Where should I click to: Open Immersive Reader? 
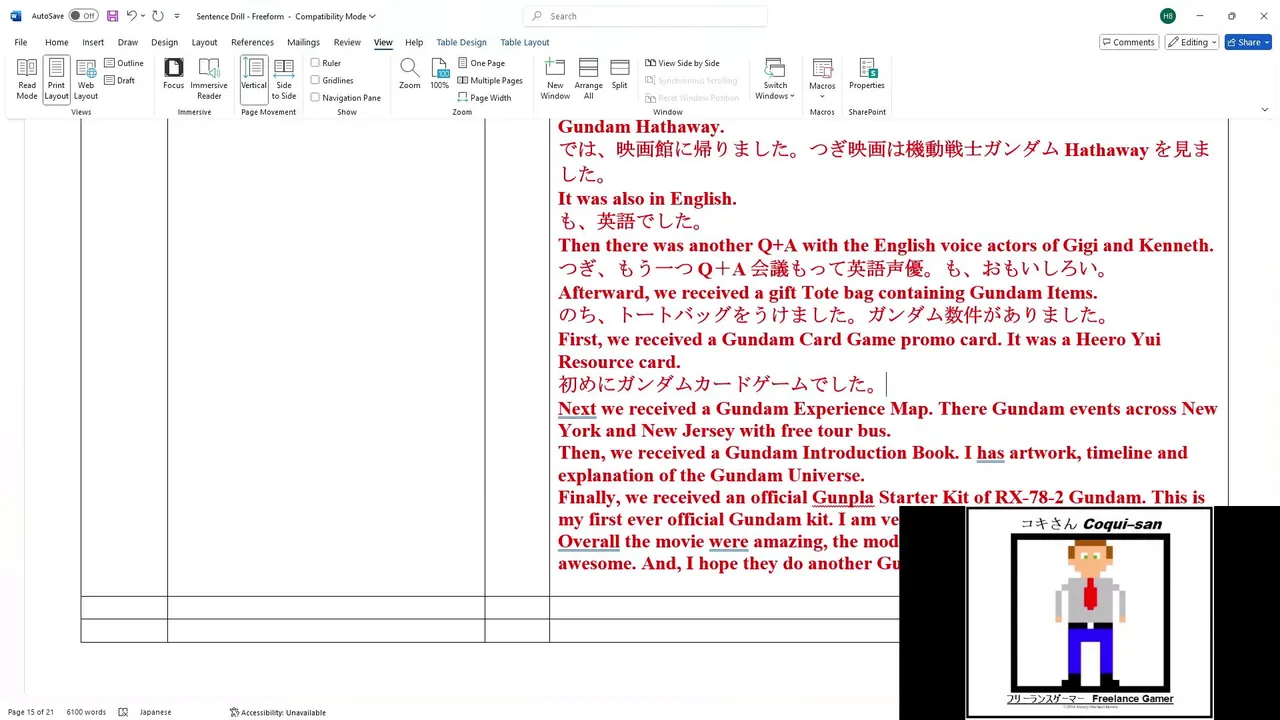pyautogui.click(x=209, y=79)
